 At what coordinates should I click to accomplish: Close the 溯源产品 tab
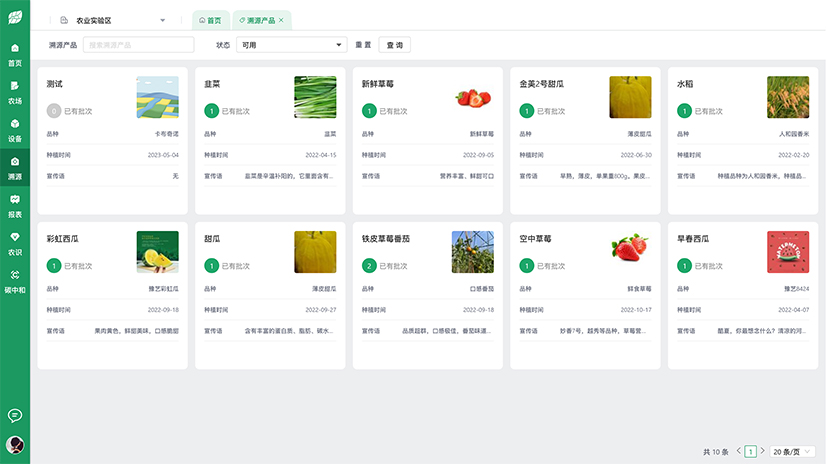(x=281, y=20)
